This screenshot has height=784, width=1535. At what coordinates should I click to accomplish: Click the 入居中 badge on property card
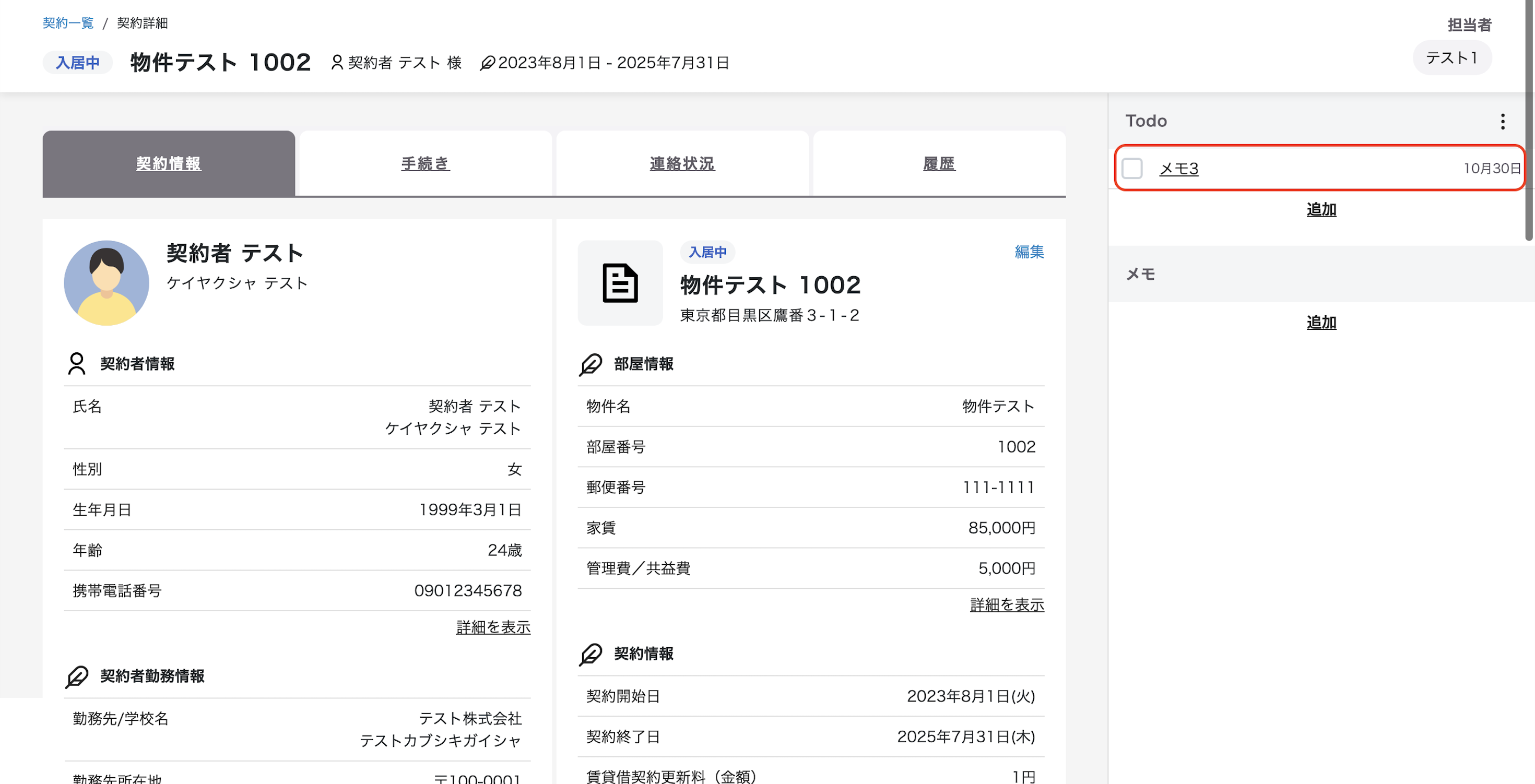[x=707, y=252]
